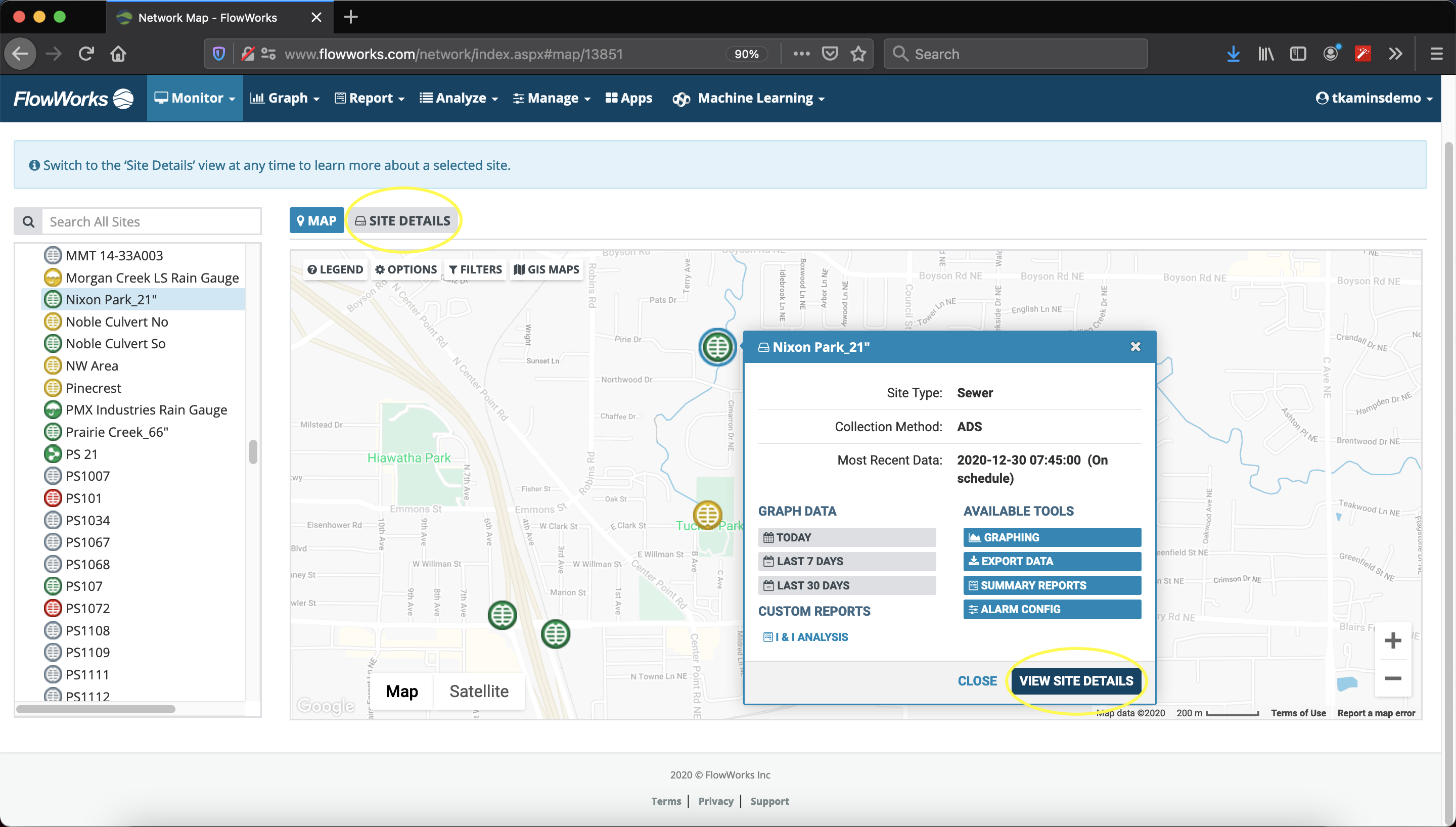Go to the browser home icon
The width and height of the screenshot is (1456, 827).
(118, 54)
